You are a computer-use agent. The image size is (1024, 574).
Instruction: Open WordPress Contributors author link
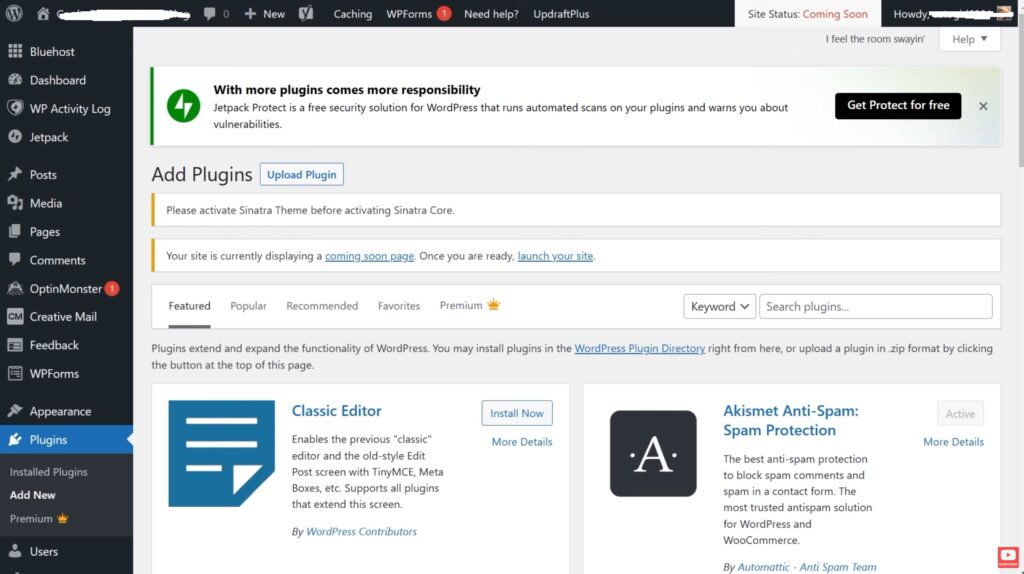[x=361, y=532]
